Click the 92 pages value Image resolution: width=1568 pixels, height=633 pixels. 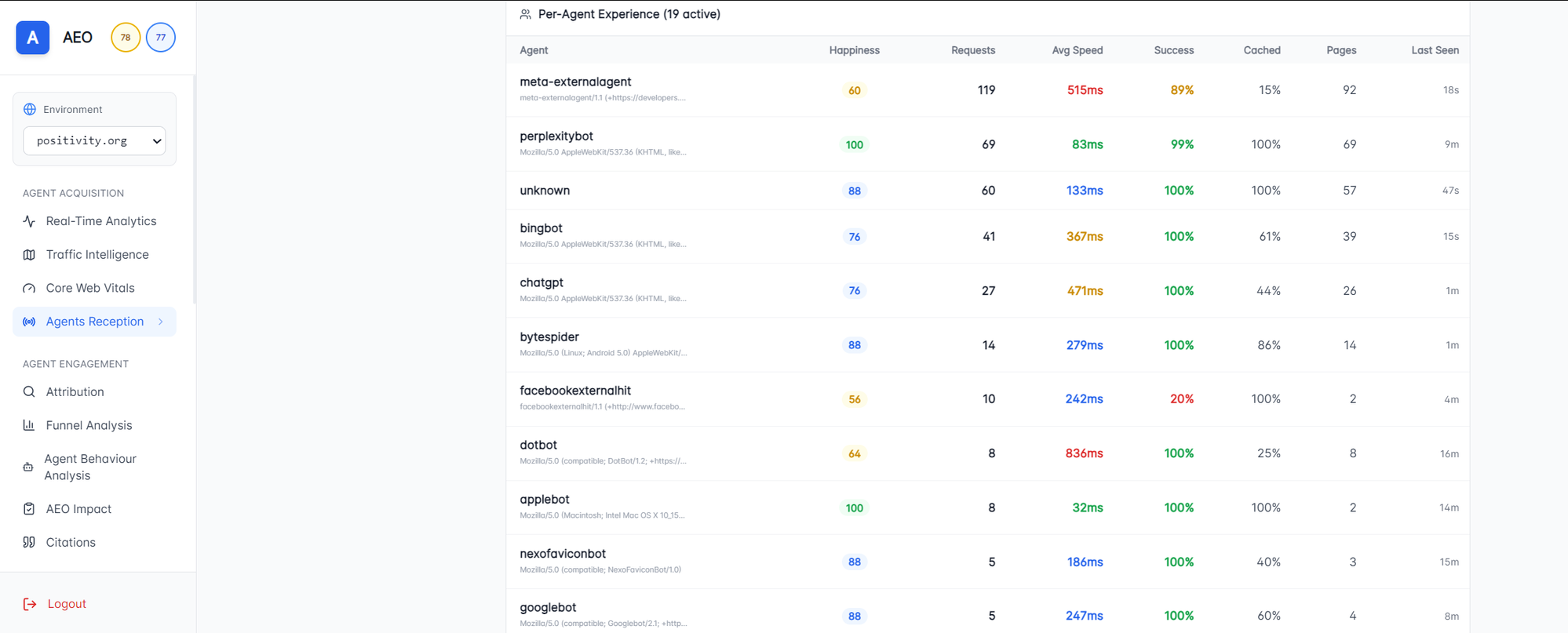coord(1349,90)
